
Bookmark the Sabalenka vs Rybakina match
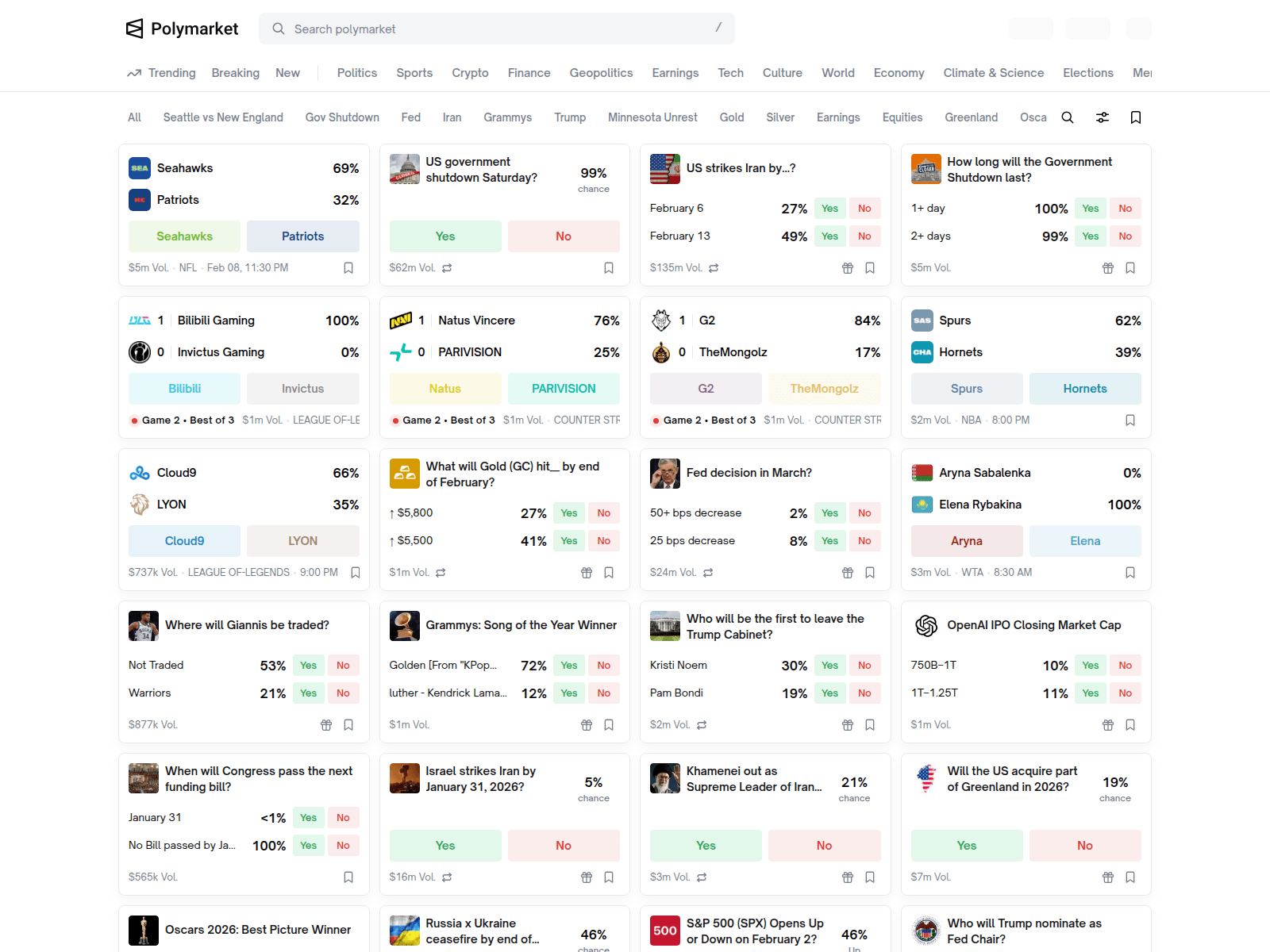pos(1130,572)
